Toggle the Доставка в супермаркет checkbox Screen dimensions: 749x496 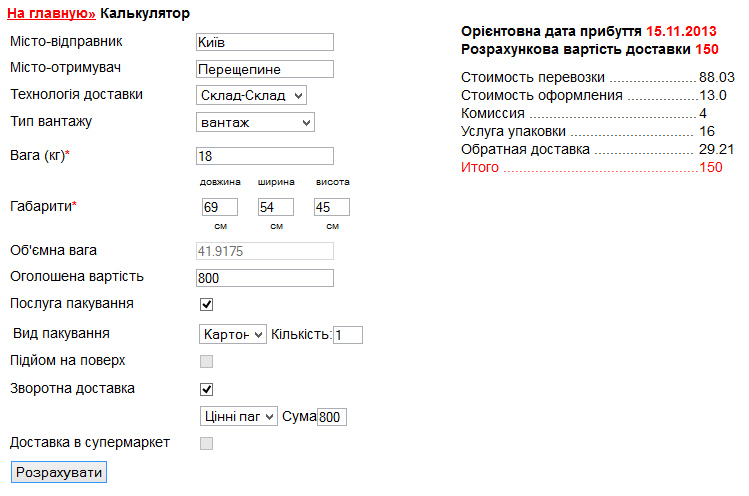(207, 443)
